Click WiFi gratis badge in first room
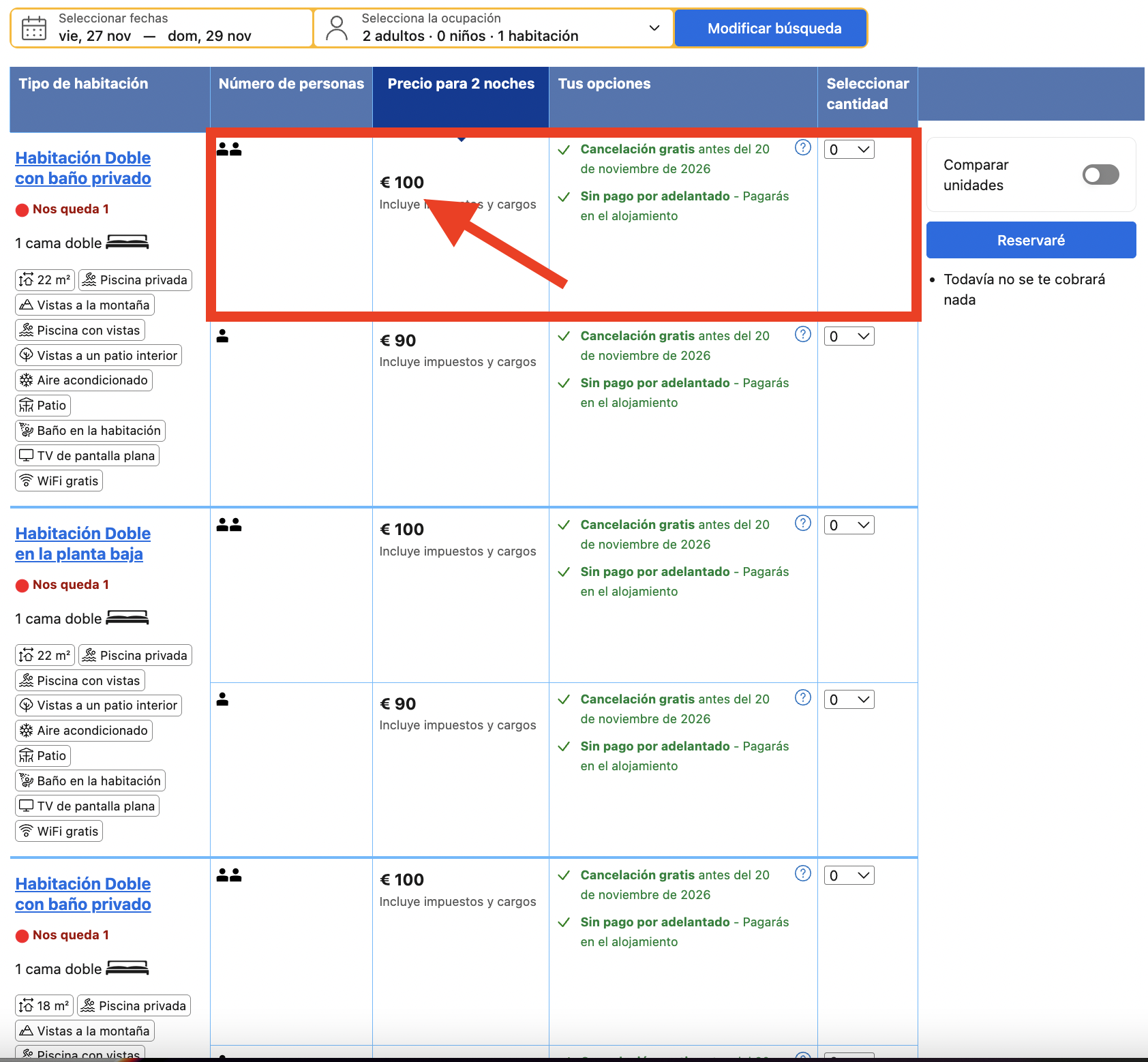Screen dimensions: 1148x1062 tap(59, 481)
